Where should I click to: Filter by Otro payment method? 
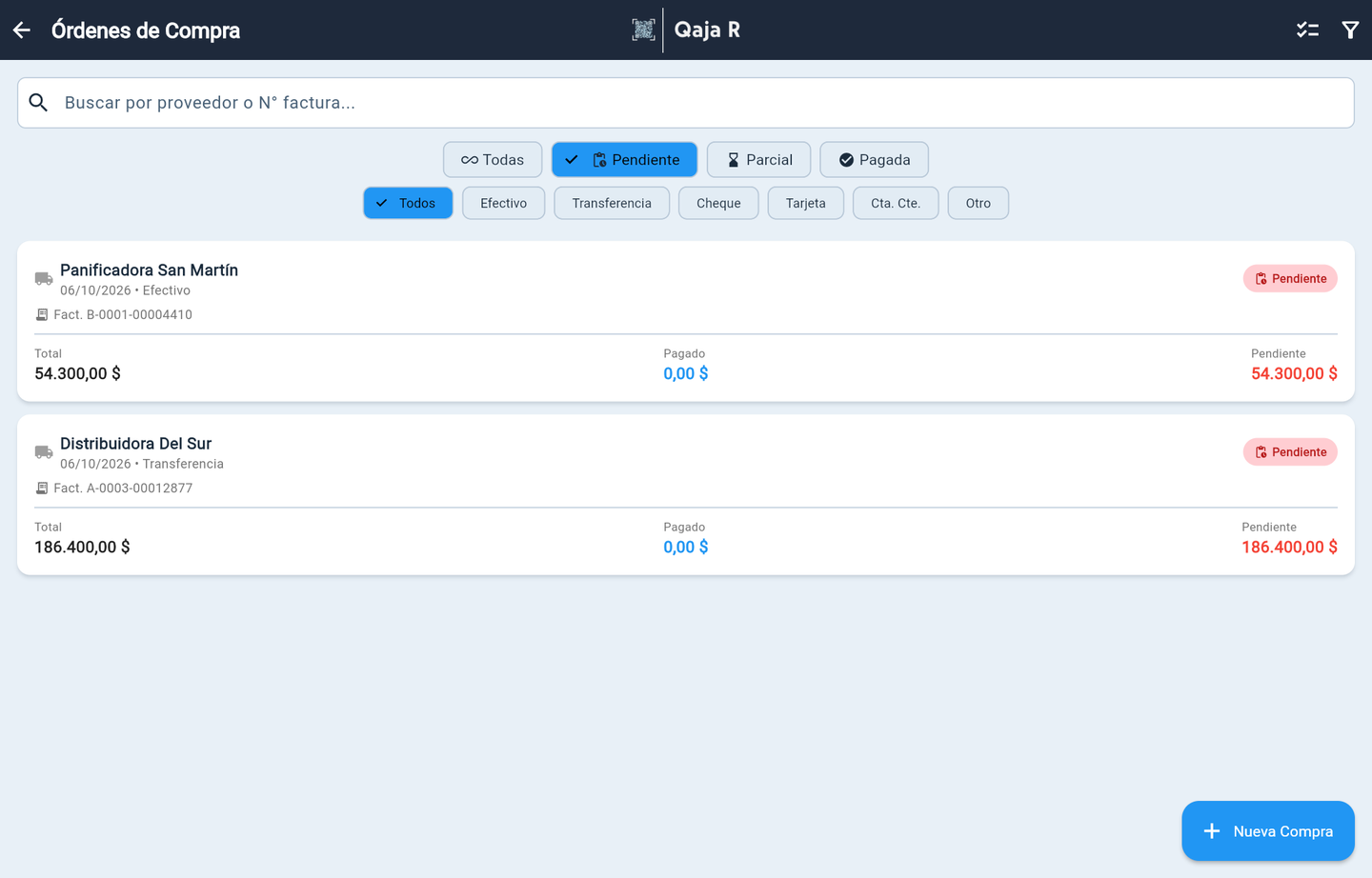pos(979,203)
